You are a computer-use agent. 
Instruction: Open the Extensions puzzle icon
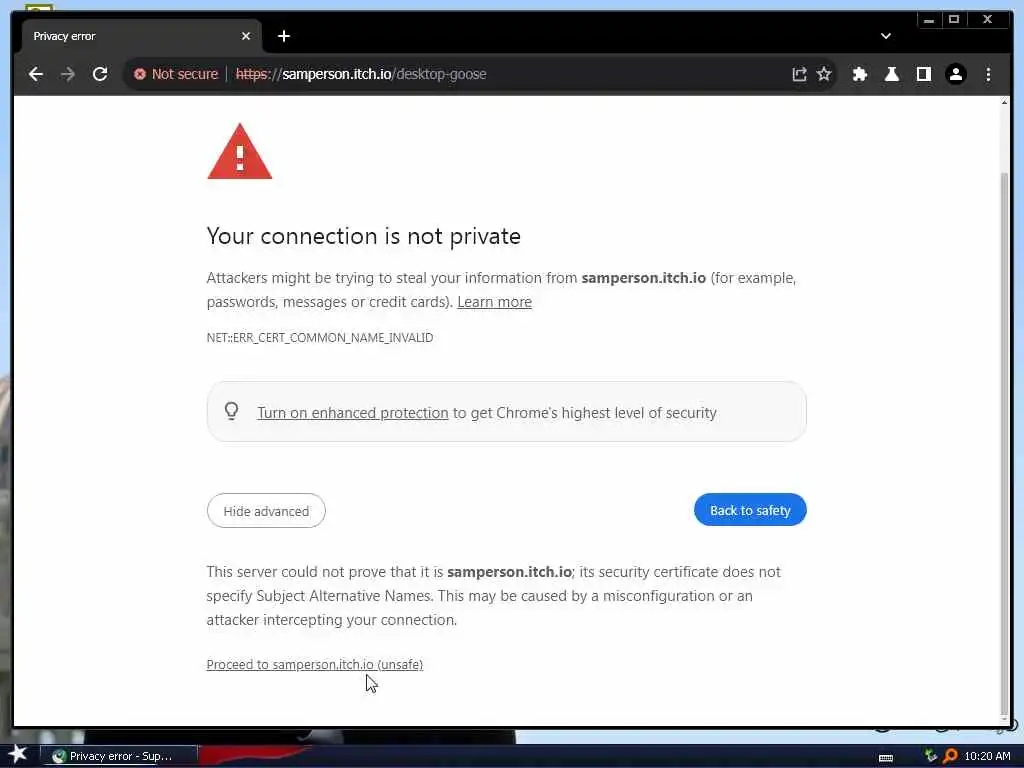coord(860,74)
